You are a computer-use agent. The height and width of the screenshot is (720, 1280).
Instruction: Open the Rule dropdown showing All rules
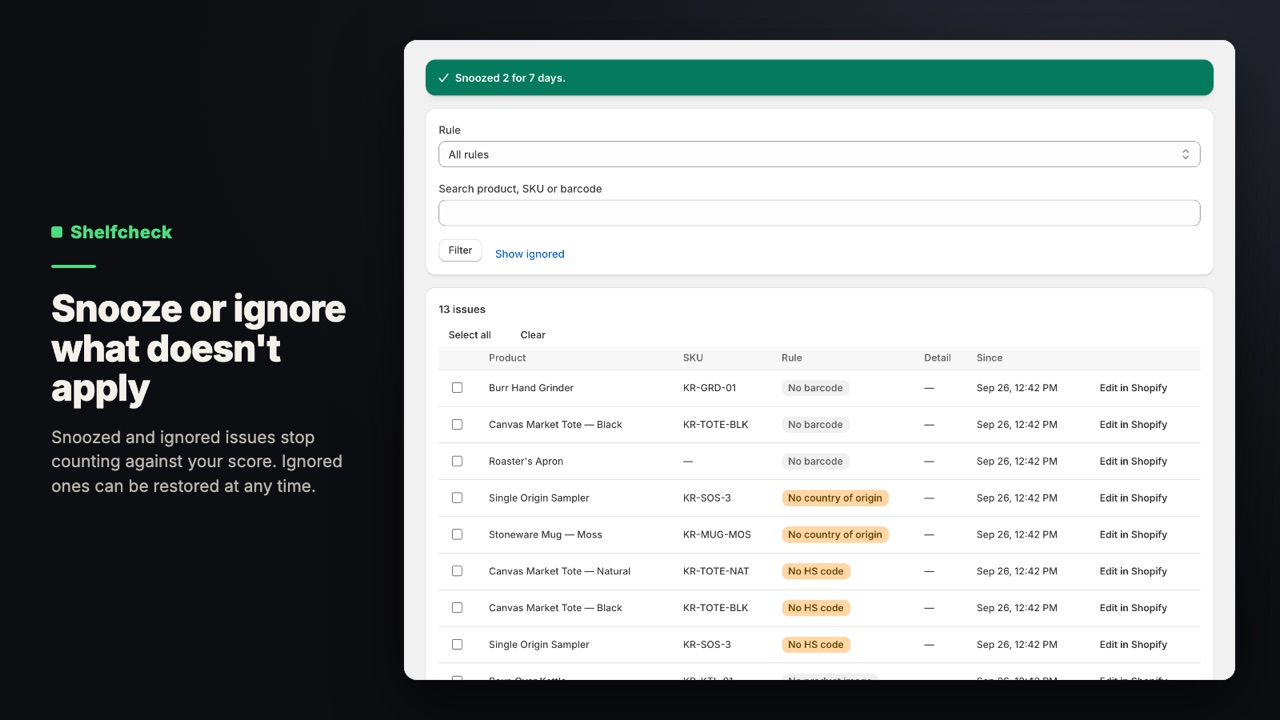click(x=819, y=154)
